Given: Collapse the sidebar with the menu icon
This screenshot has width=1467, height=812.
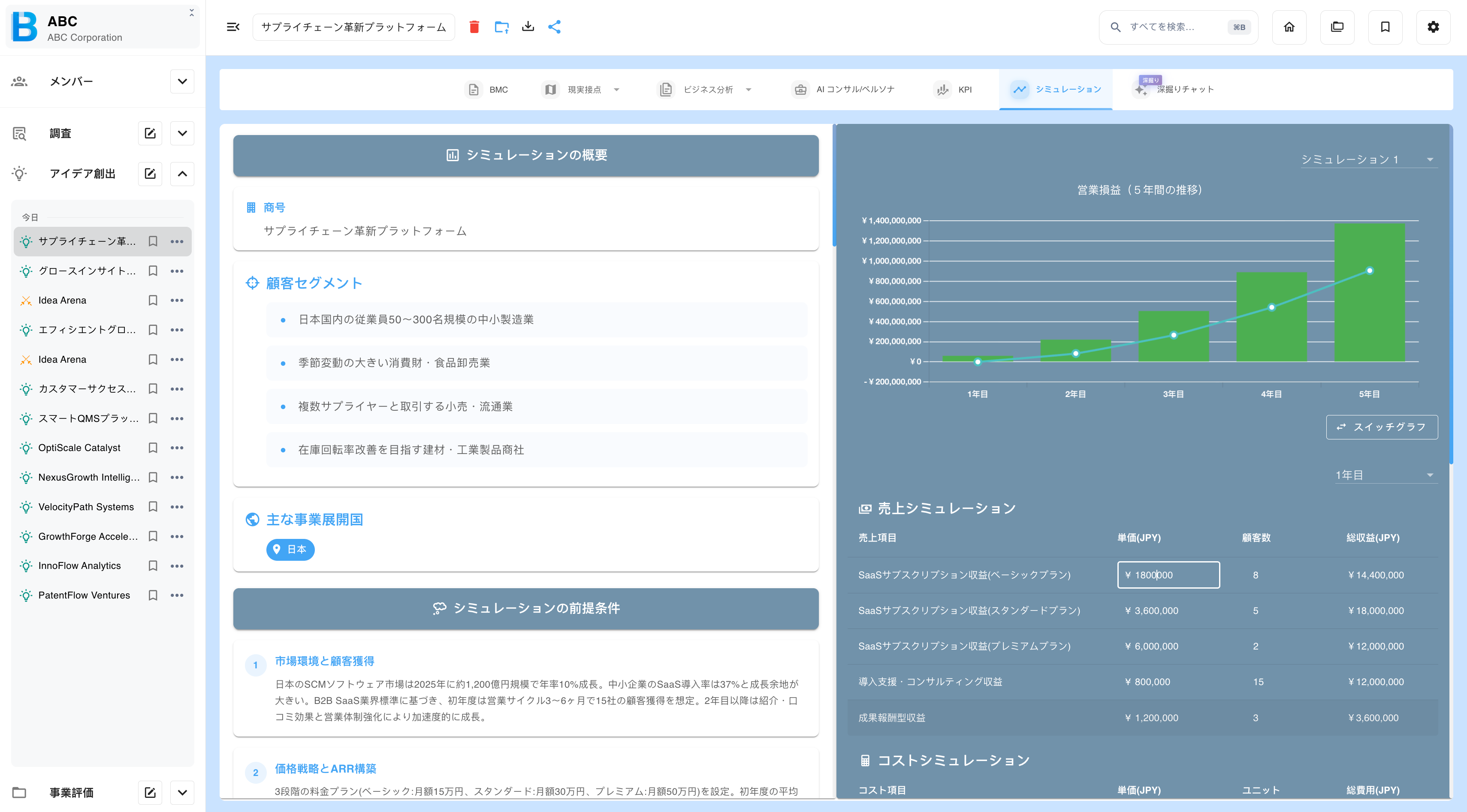Looking at the screenshot, I should coord(233,27).
